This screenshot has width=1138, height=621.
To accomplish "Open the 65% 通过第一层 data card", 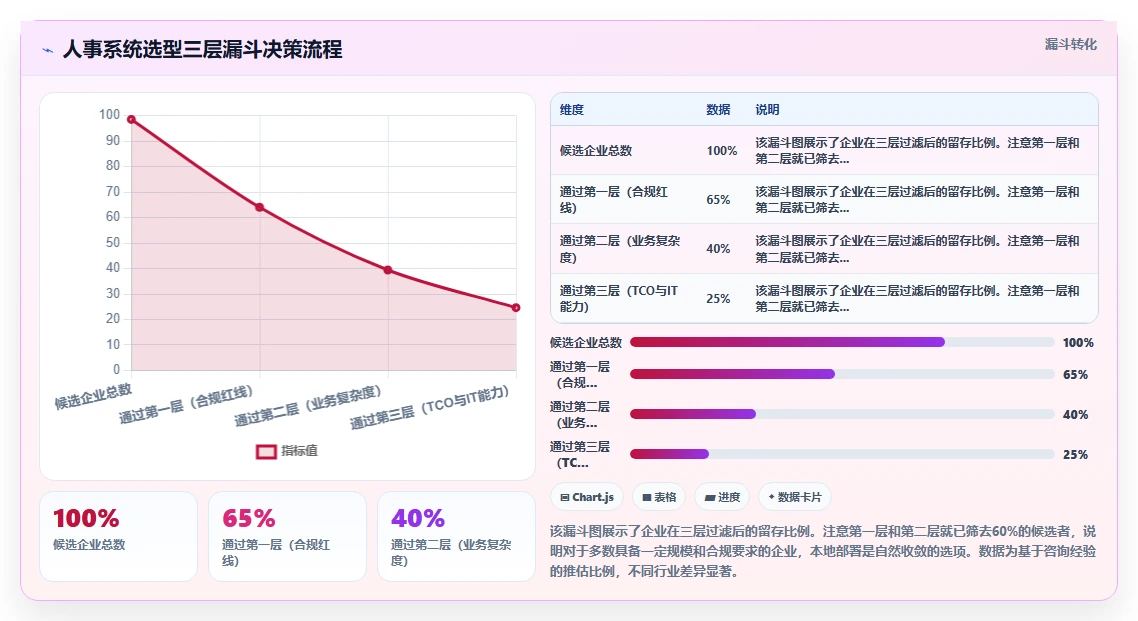I will click(x=287, y=536).
